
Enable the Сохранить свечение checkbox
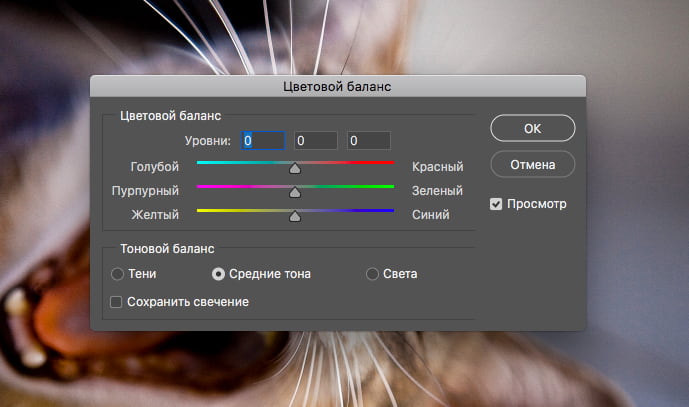(x=117, y=301)
